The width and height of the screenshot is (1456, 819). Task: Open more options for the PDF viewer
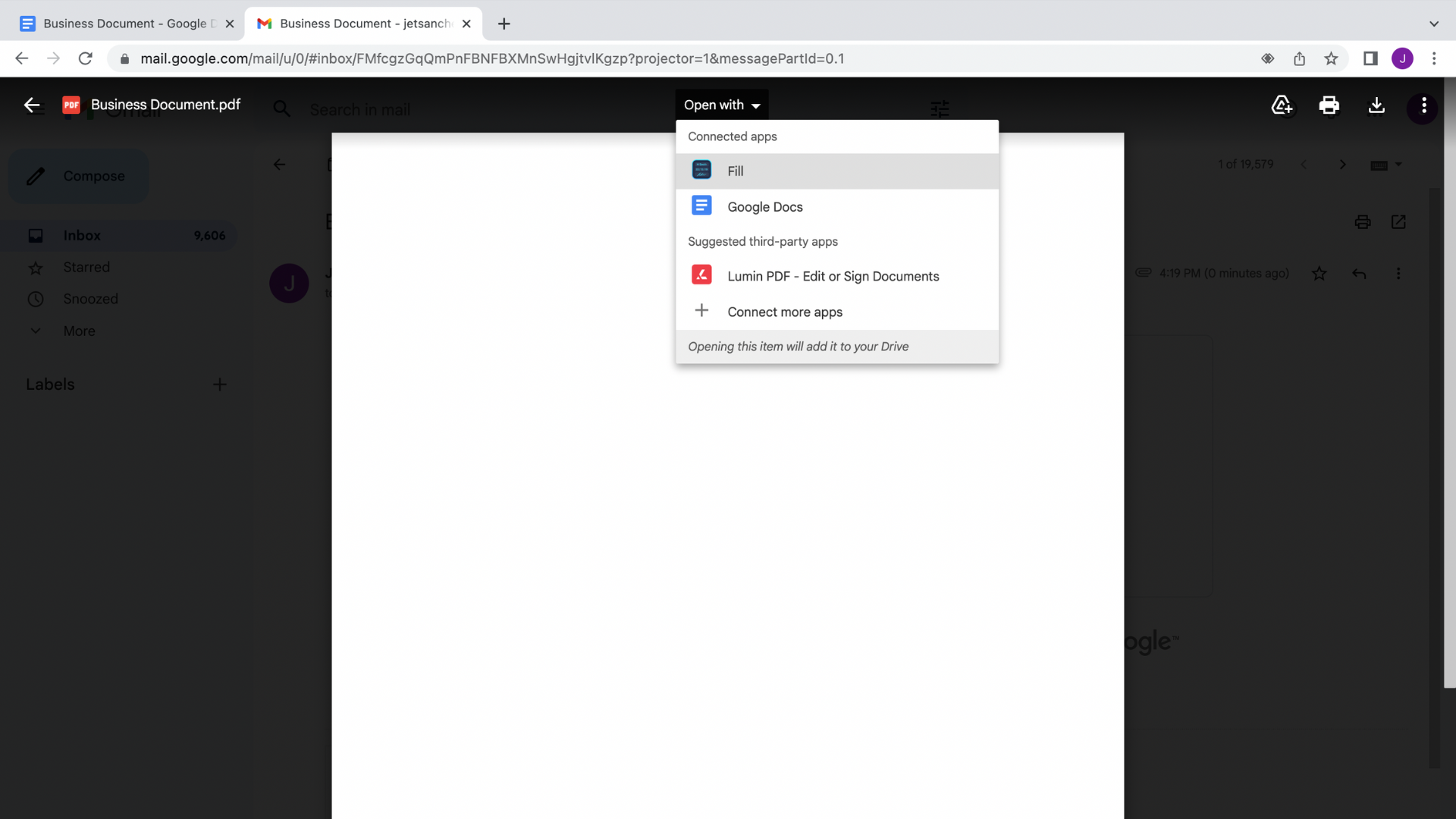(x=1423, y=108)
